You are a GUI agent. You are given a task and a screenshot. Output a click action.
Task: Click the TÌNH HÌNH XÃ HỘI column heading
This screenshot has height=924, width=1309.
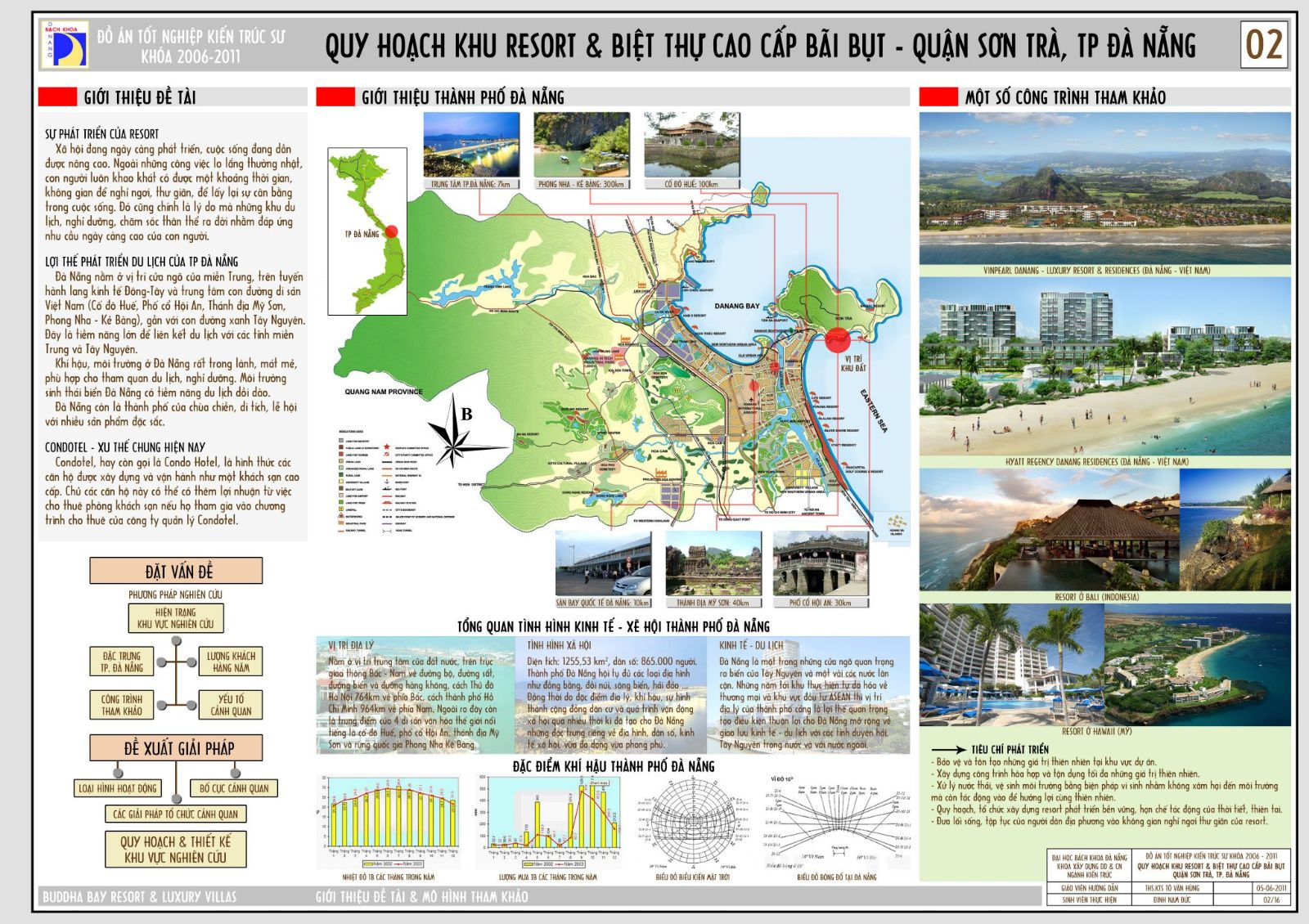[x=559, y=645]
